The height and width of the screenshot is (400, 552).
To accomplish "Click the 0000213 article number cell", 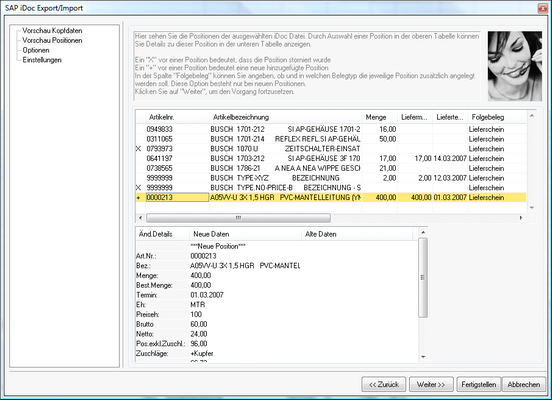I will point(177,198).
